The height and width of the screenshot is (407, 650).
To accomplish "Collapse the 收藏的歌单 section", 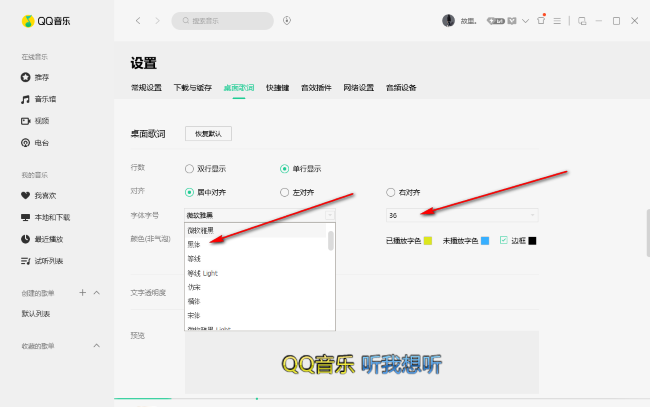I will (x=97, y=345).
